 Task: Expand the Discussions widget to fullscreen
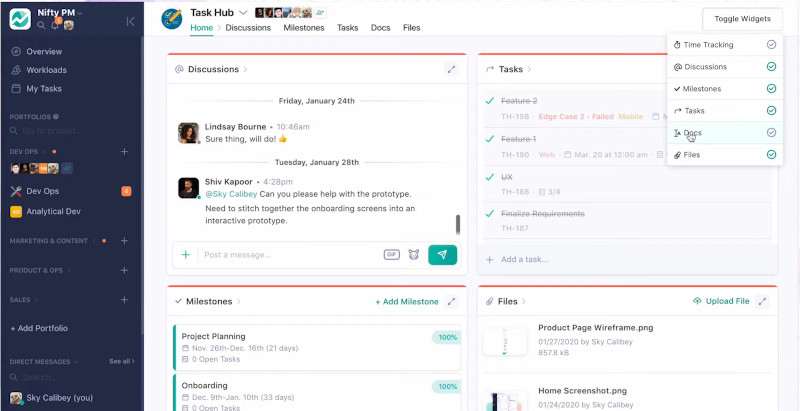coord(451,69)
